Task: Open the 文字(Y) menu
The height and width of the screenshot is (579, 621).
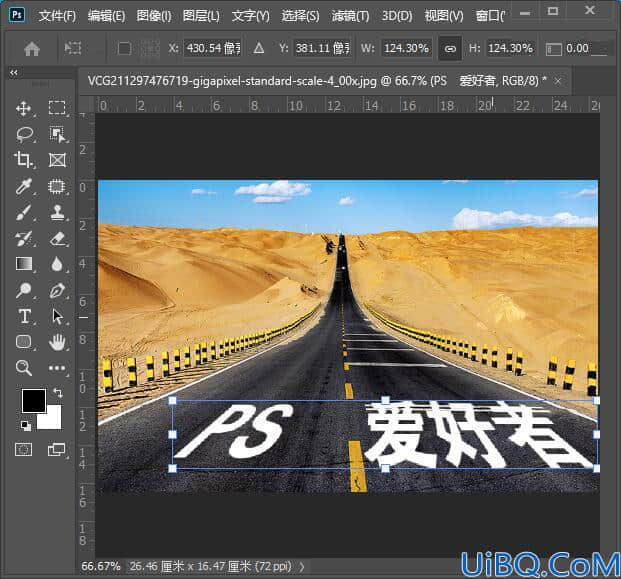Action: click(251, 16)
